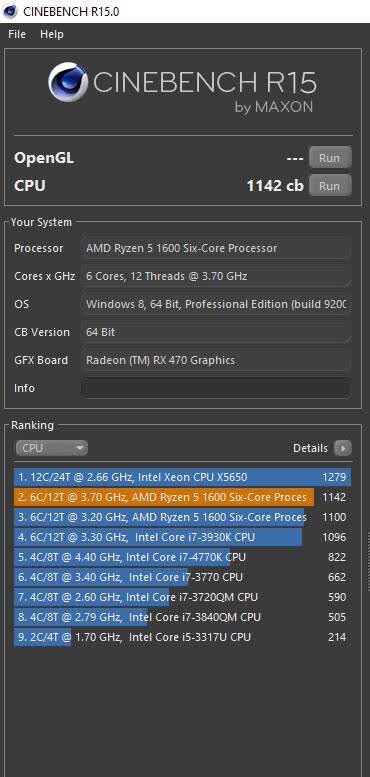The image size is (370, 777).
Task: Open the CPU ranking dropdown
Action: 52,448
